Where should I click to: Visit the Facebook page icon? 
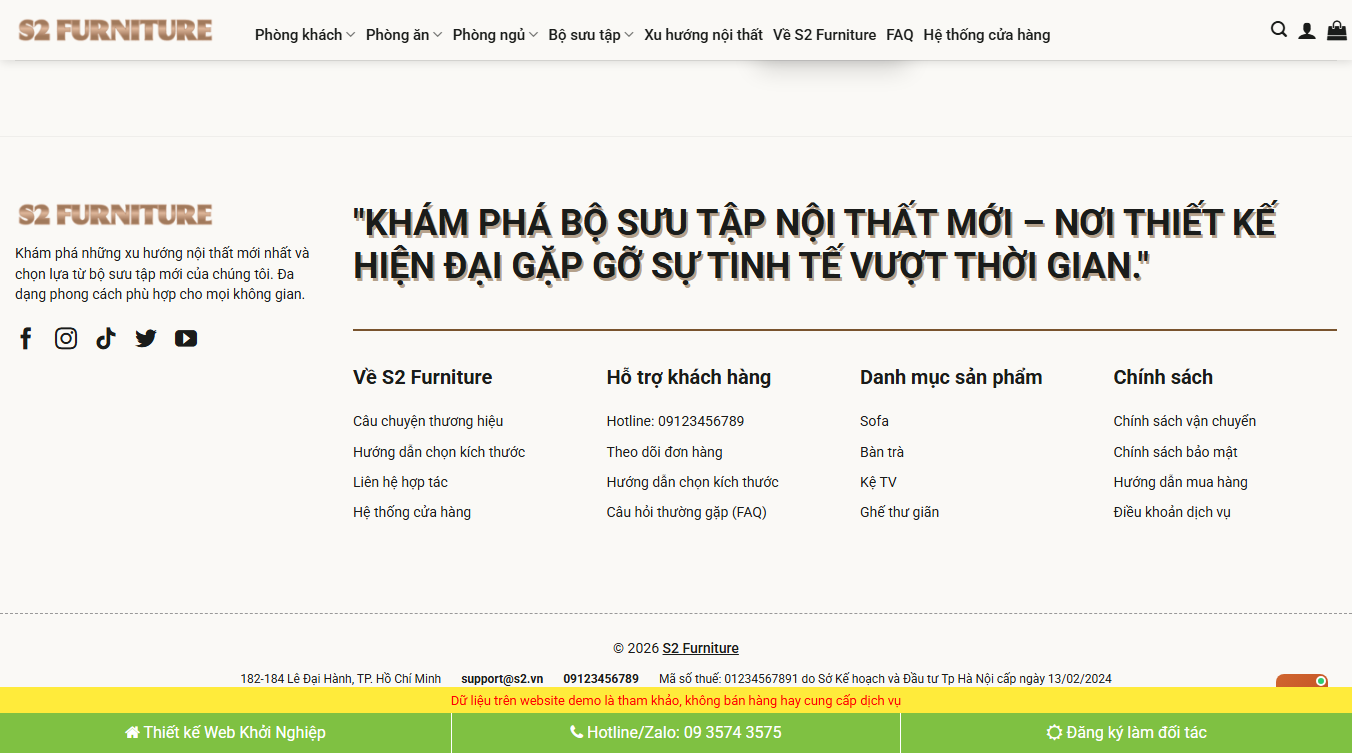(x=26, y=338)
